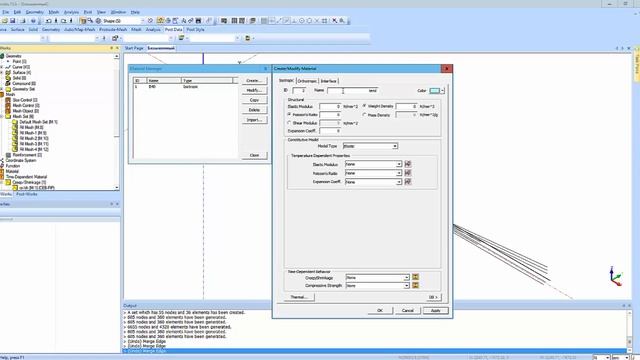Click the Size Control tree icon
640x360 pixels.
click(x=8, y=100)
